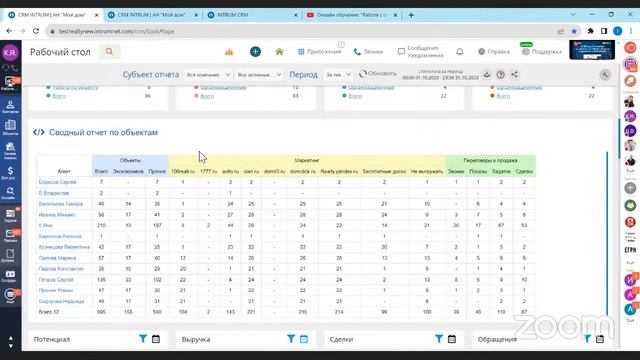Expand the Все активные dropdown
The width and height of the screenshot is (640, 360).
[x=259, y=75]
